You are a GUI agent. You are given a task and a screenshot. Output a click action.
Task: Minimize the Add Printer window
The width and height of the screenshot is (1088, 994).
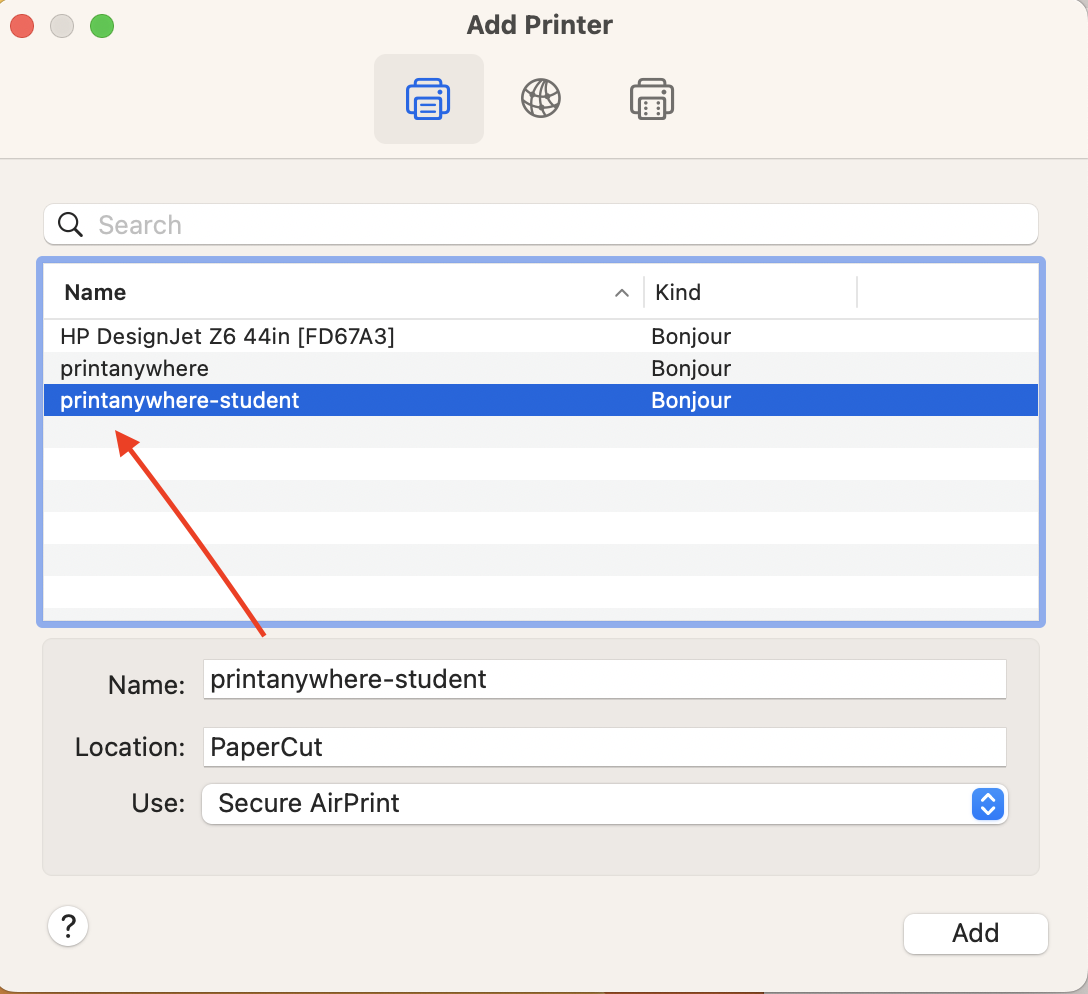tap(62, 26)
